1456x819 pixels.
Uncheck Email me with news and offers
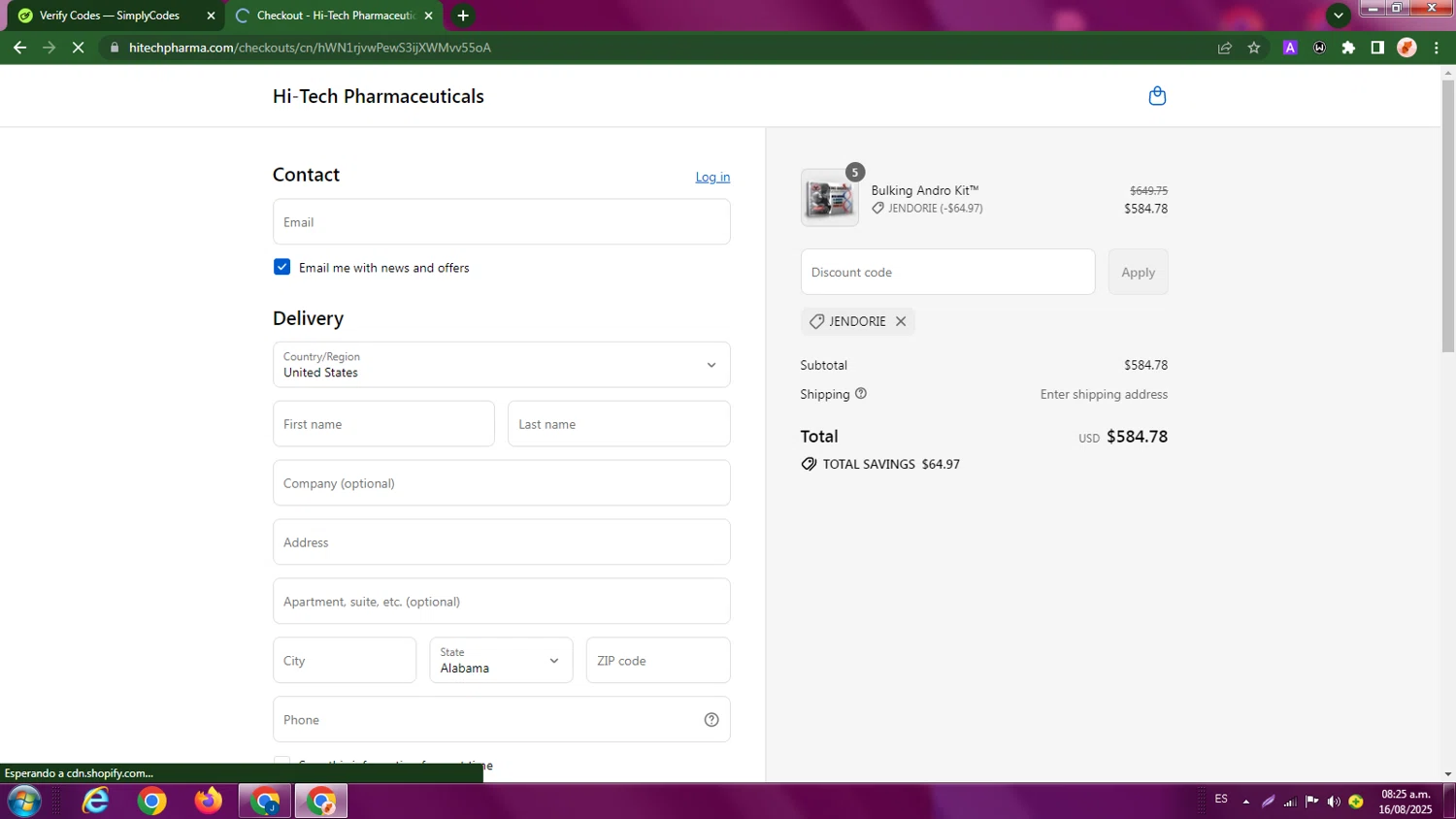pos(281,267)
